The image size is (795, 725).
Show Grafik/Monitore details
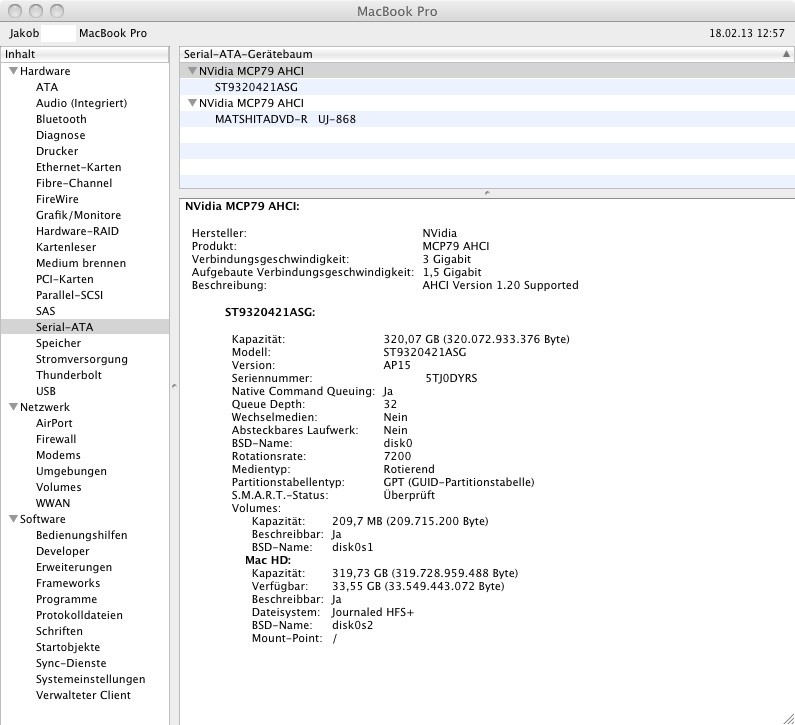coord(78,215)
